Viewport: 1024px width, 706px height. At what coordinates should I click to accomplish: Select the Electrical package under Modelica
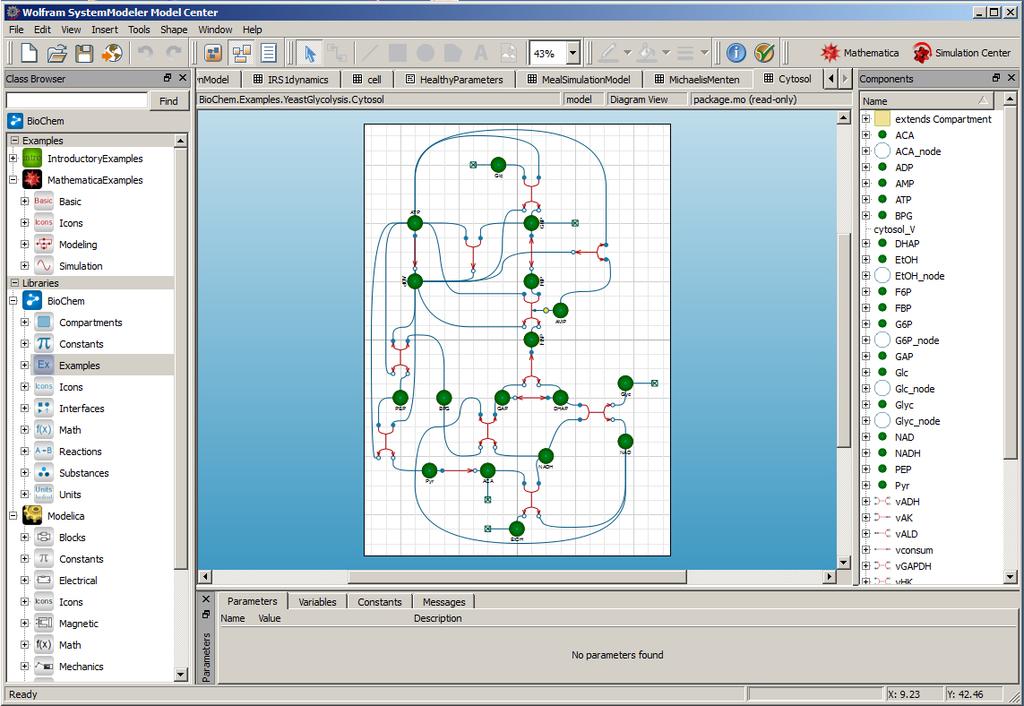point(78,580)
